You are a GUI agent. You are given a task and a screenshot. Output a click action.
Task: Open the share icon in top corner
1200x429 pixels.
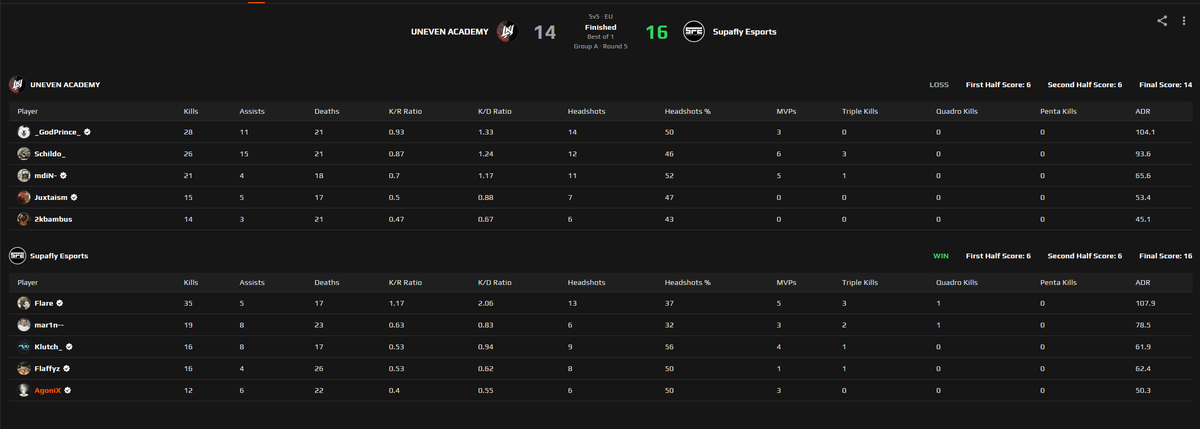[x=1162, y=20]
